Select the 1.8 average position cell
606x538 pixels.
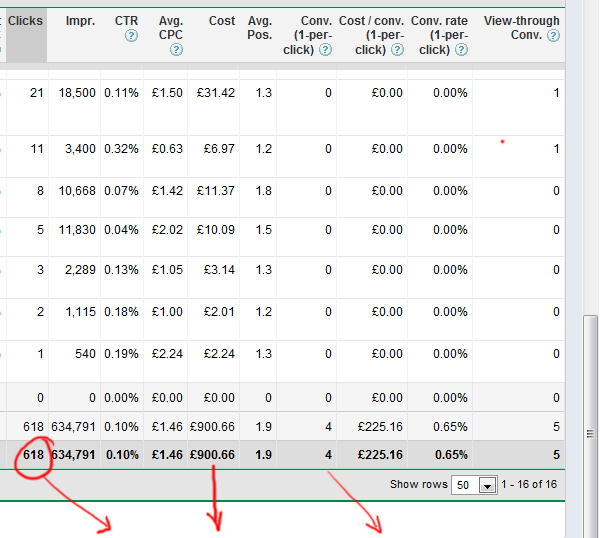[x=264, y=191]
